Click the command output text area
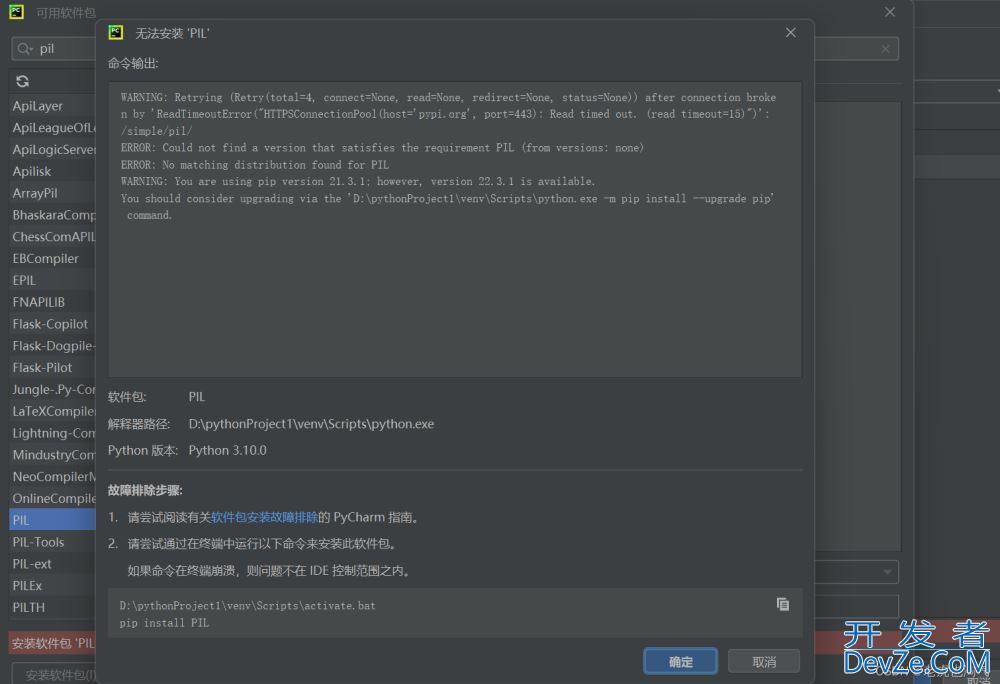 (x=455, y=229)
